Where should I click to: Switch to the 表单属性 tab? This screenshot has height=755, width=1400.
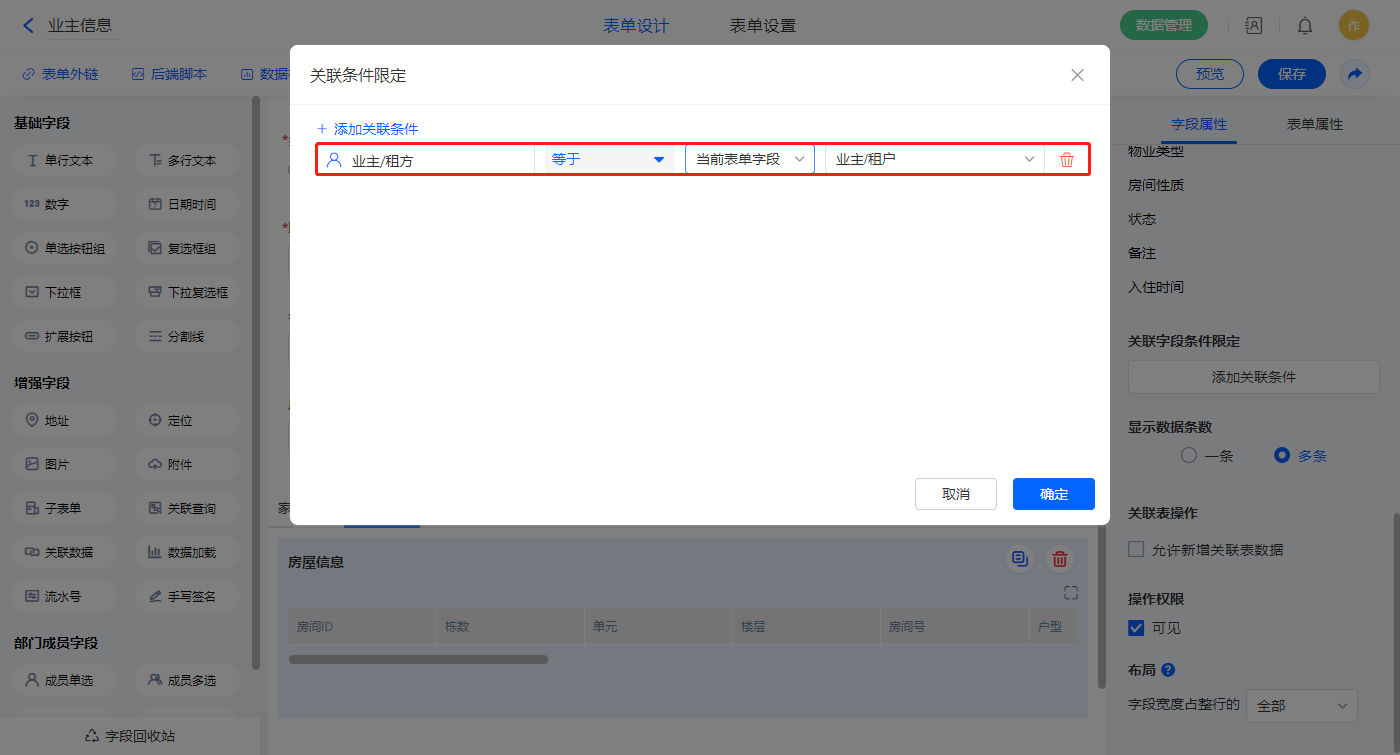1314,124
